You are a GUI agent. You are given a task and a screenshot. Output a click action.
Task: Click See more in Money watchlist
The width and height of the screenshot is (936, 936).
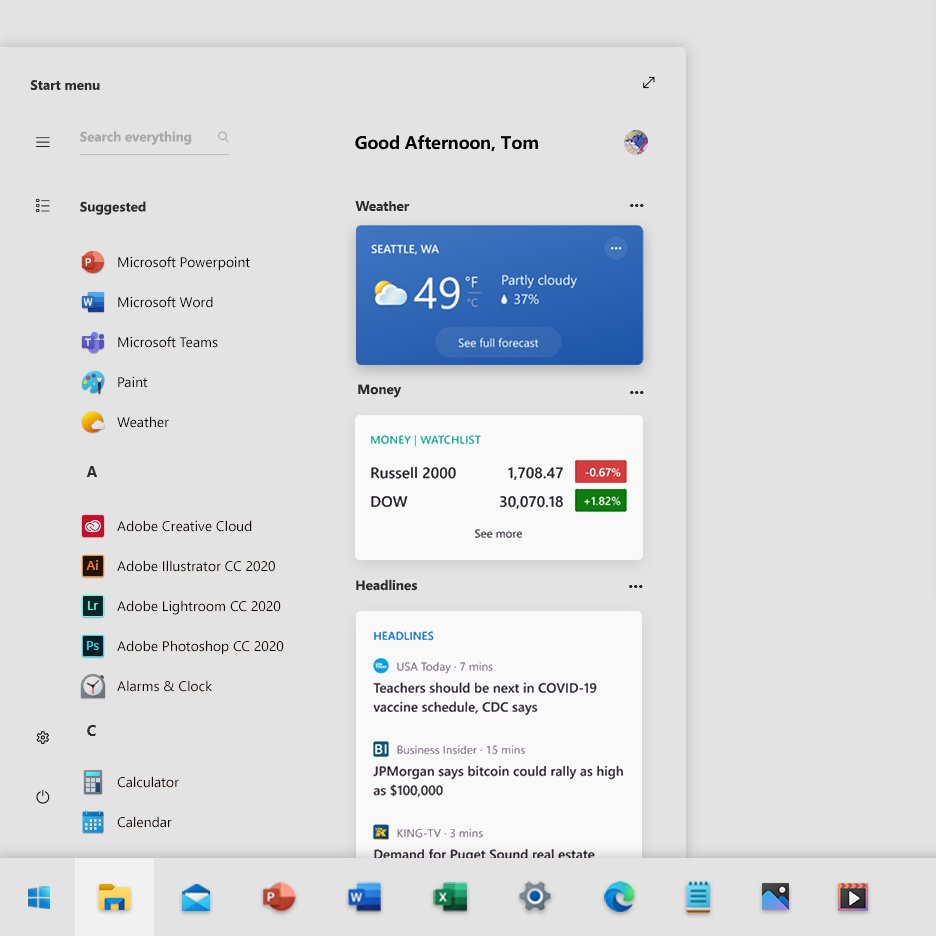point(498,534)
